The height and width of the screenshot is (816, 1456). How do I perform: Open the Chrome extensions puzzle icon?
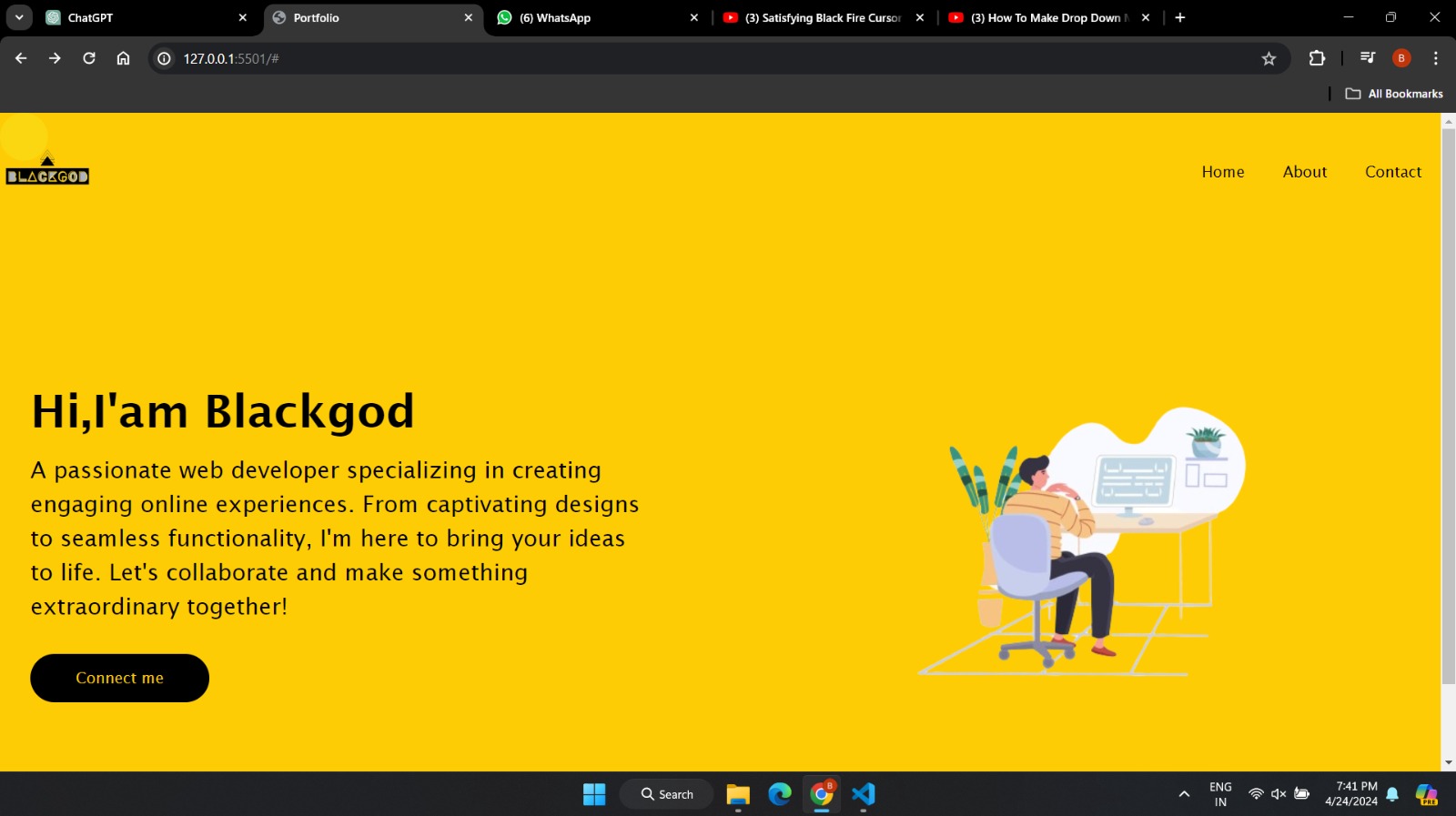click(1317, 58)
